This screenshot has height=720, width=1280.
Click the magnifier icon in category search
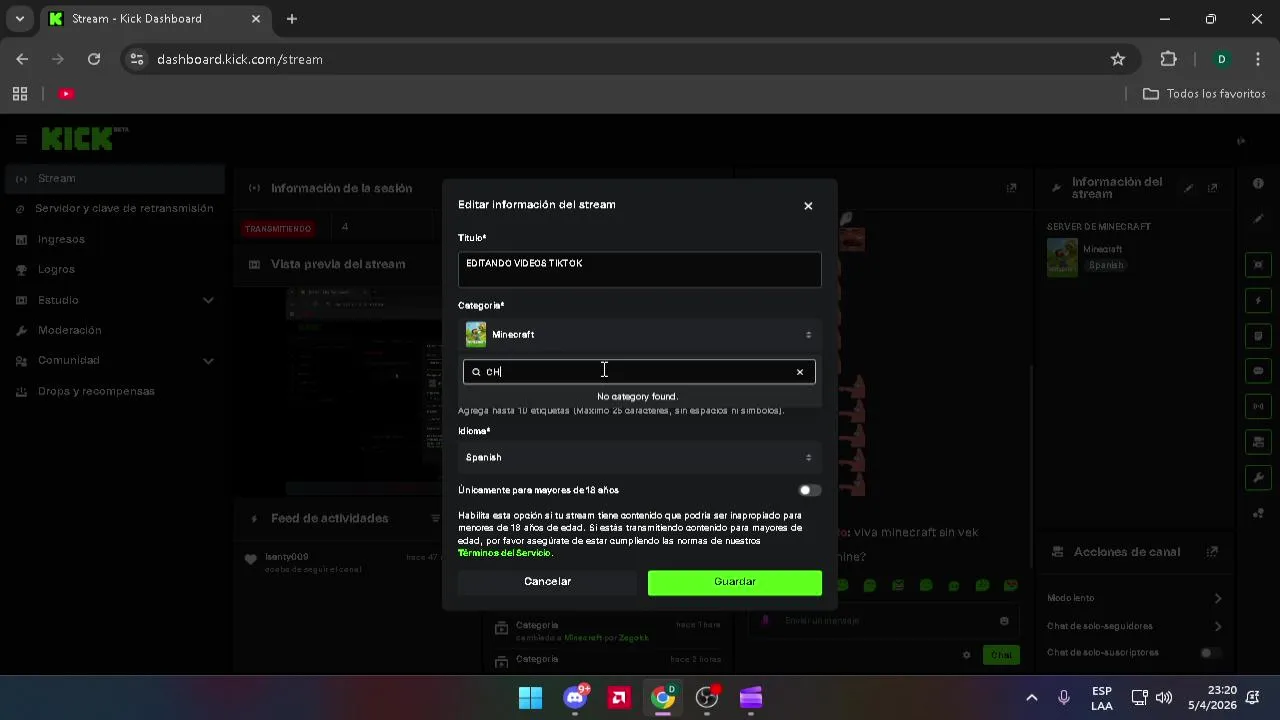[x=476, y=372]
